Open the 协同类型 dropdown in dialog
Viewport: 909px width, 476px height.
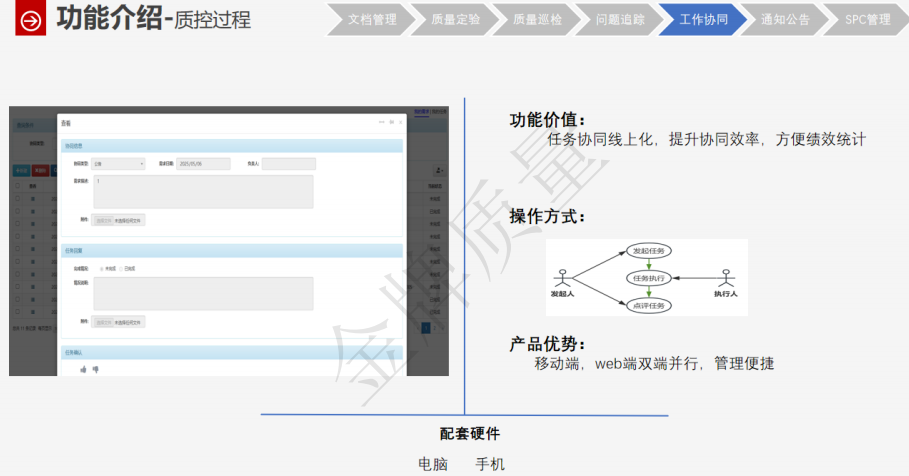(x=118, y=164)
